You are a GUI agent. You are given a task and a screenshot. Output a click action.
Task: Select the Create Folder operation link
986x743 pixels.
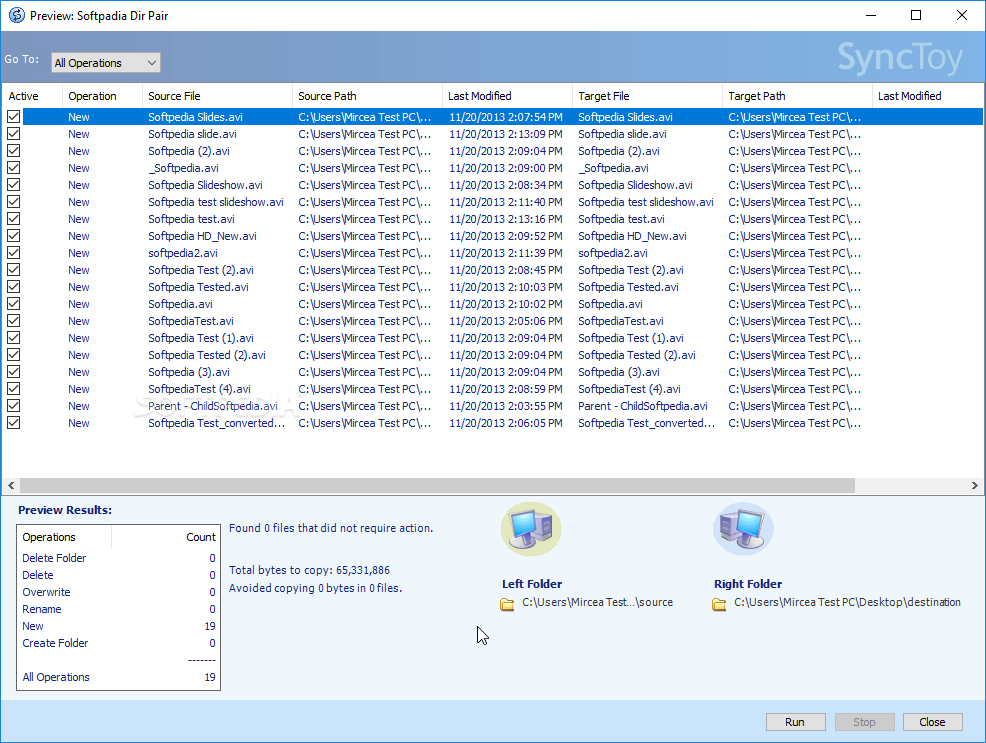click(x=55, y=643)
